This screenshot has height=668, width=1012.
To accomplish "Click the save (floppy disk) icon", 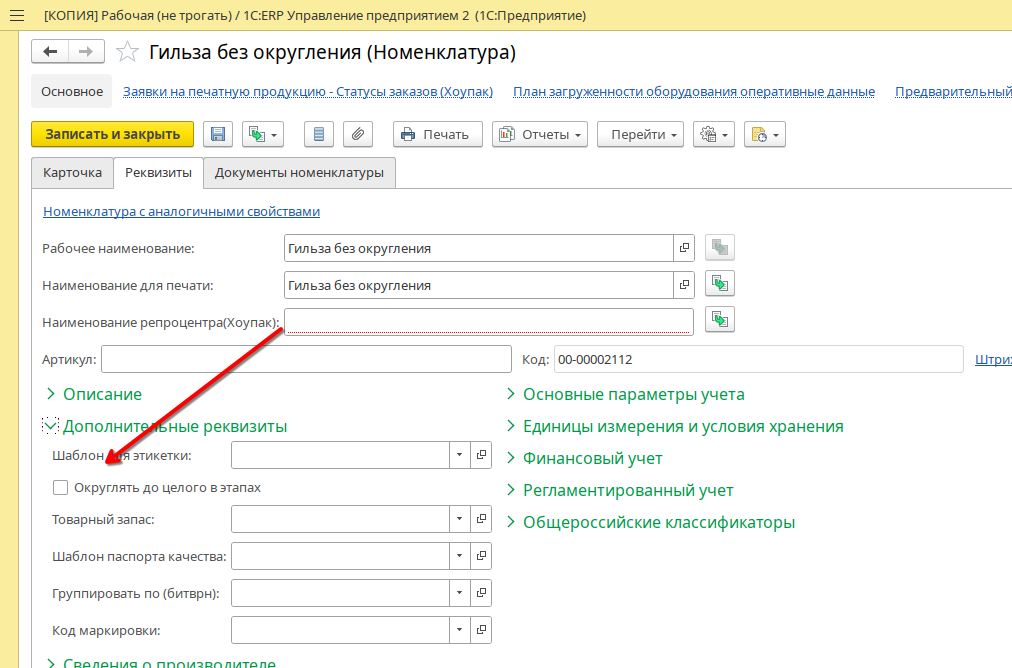I will point(218,135).
